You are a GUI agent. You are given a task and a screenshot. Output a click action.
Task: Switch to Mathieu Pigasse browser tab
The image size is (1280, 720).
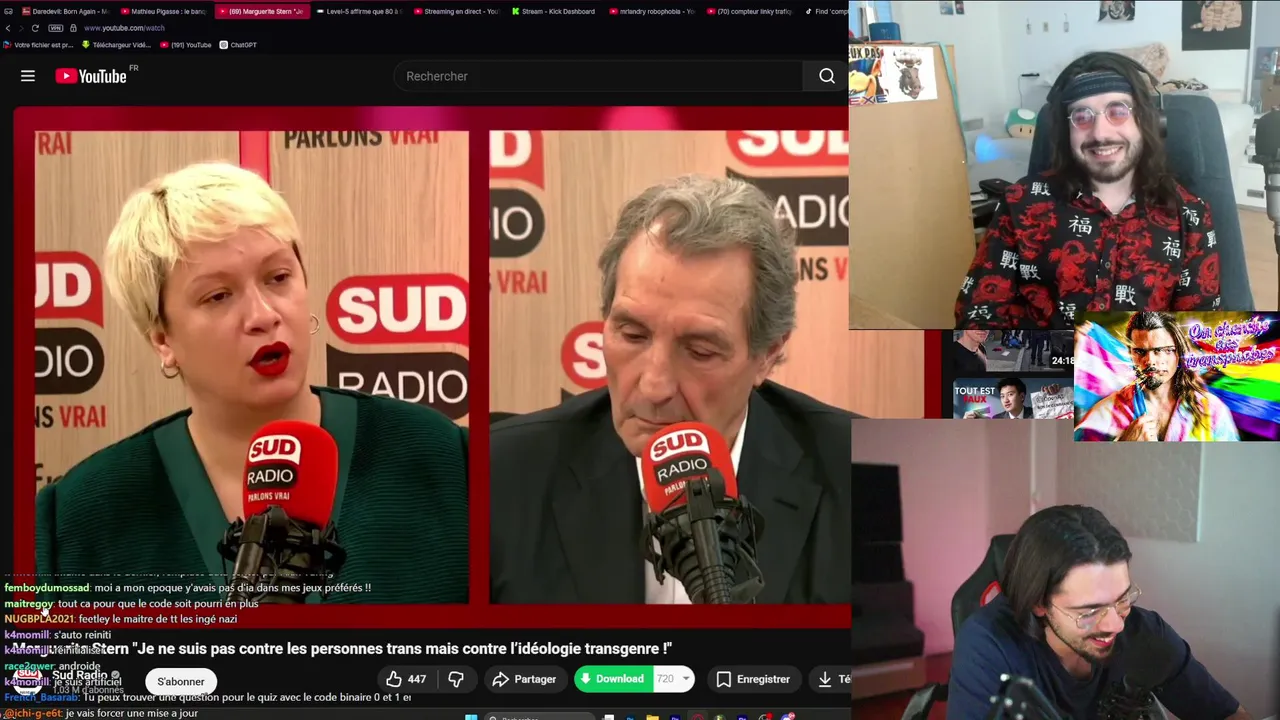(x=163, y=11)
